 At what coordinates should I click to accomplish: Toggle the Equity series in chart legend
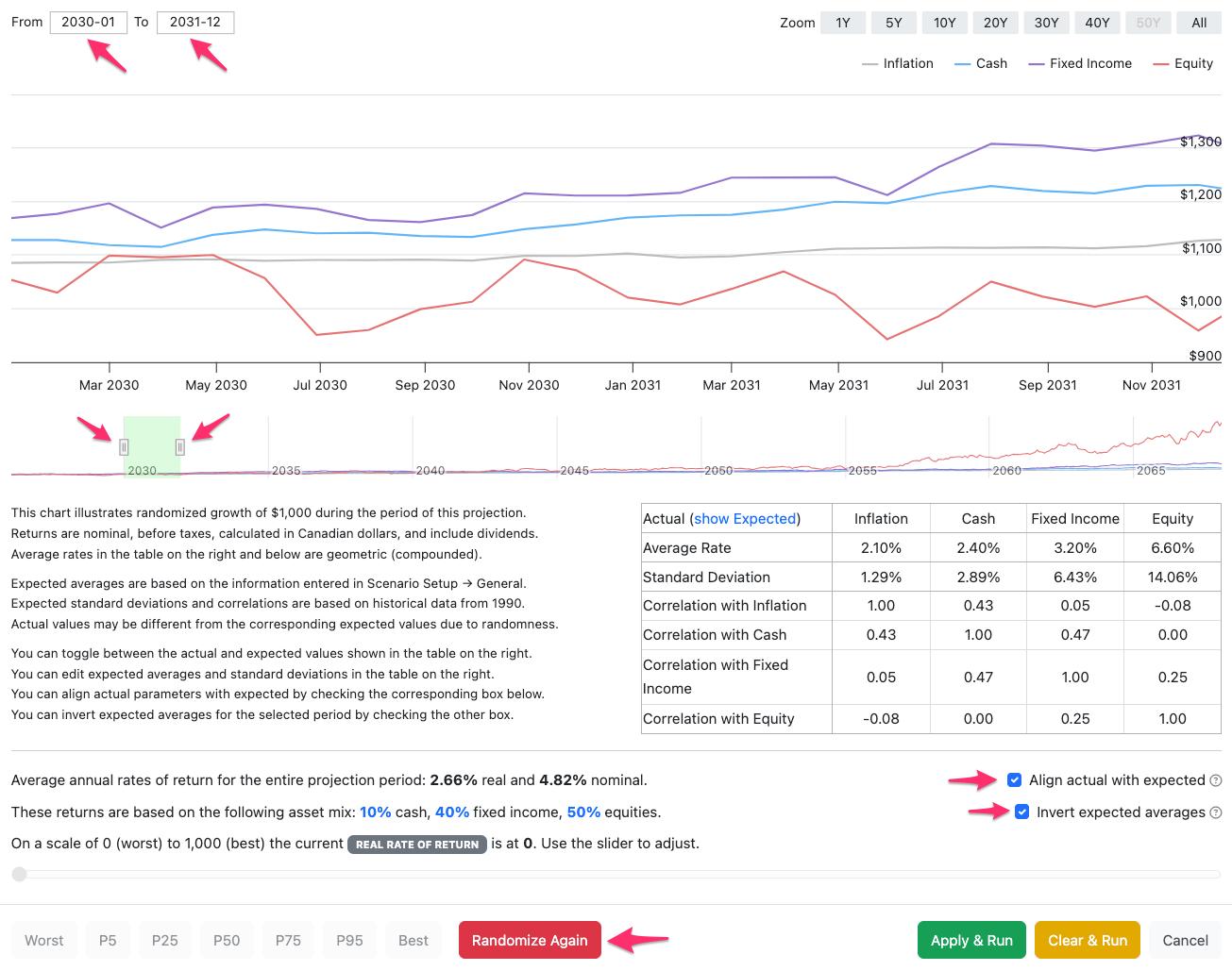(x=1183, y=63)
